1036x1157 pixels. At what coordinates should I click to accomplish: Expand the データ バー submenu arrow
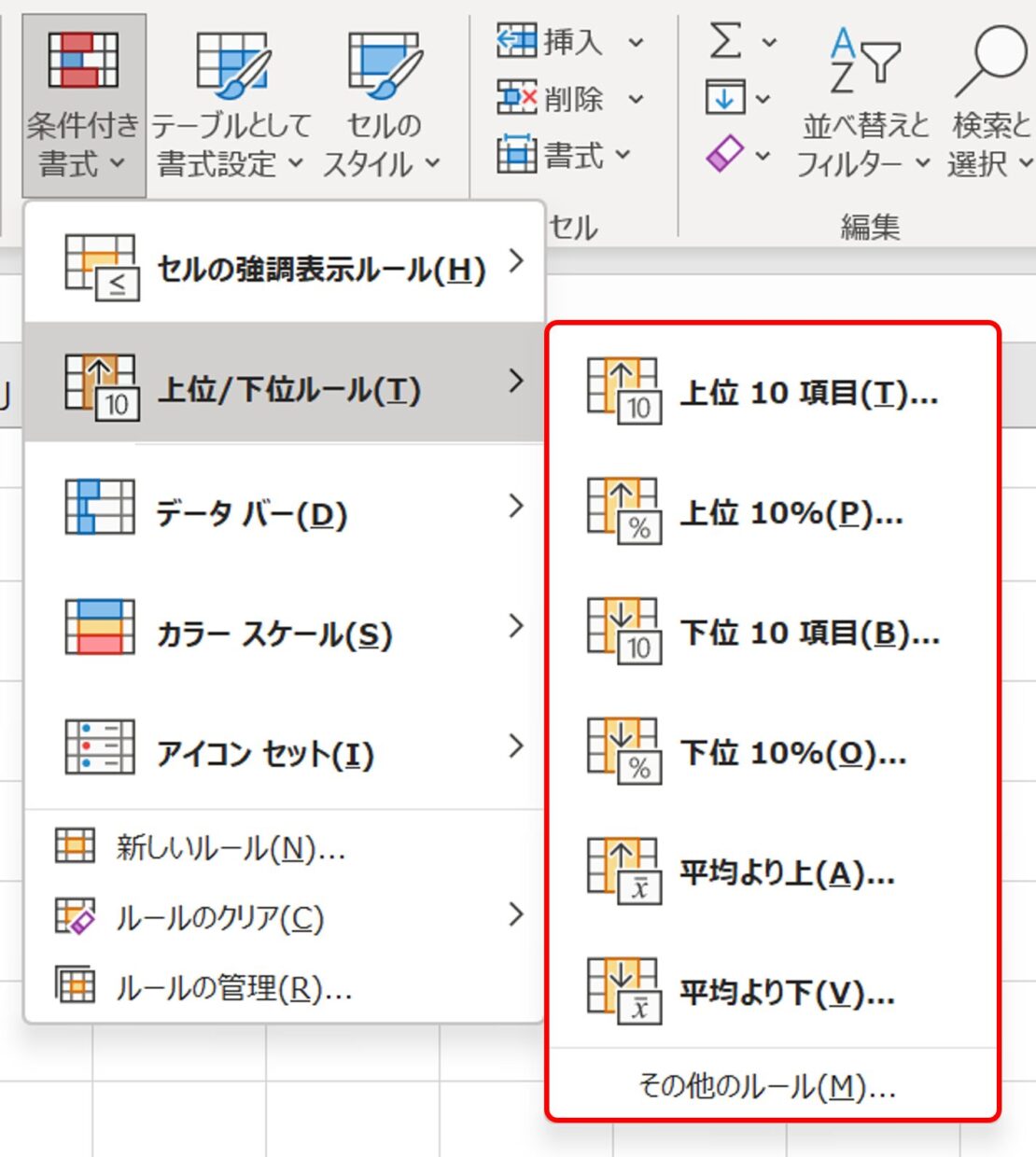click(x=516, y=506)
